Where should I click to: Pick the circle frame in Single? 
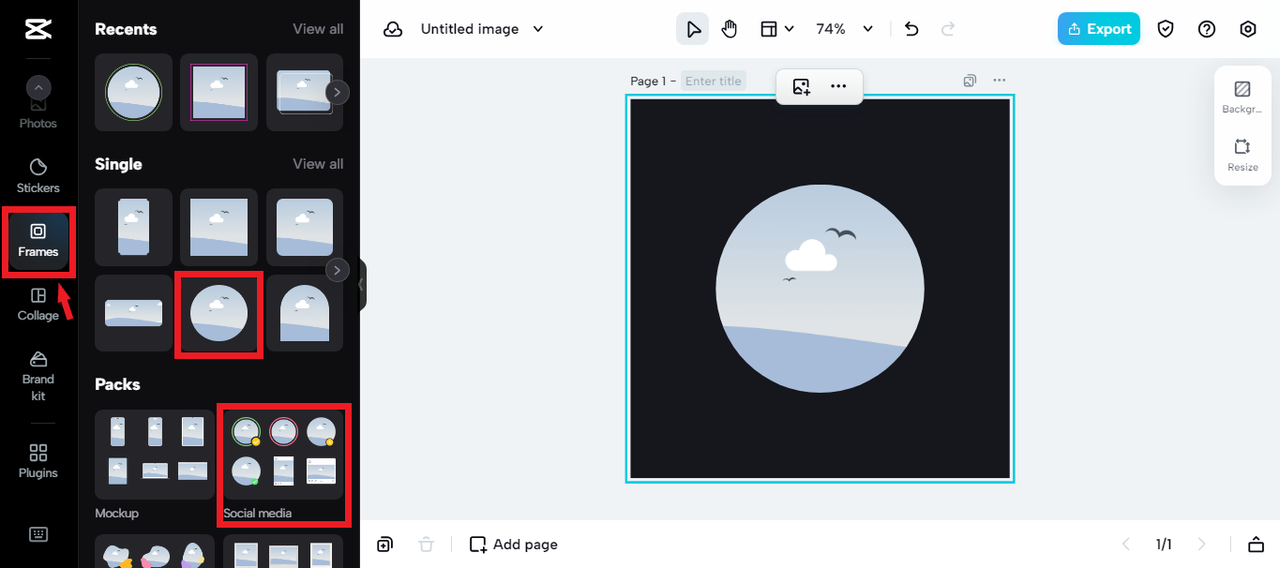[x=219, y=313]
